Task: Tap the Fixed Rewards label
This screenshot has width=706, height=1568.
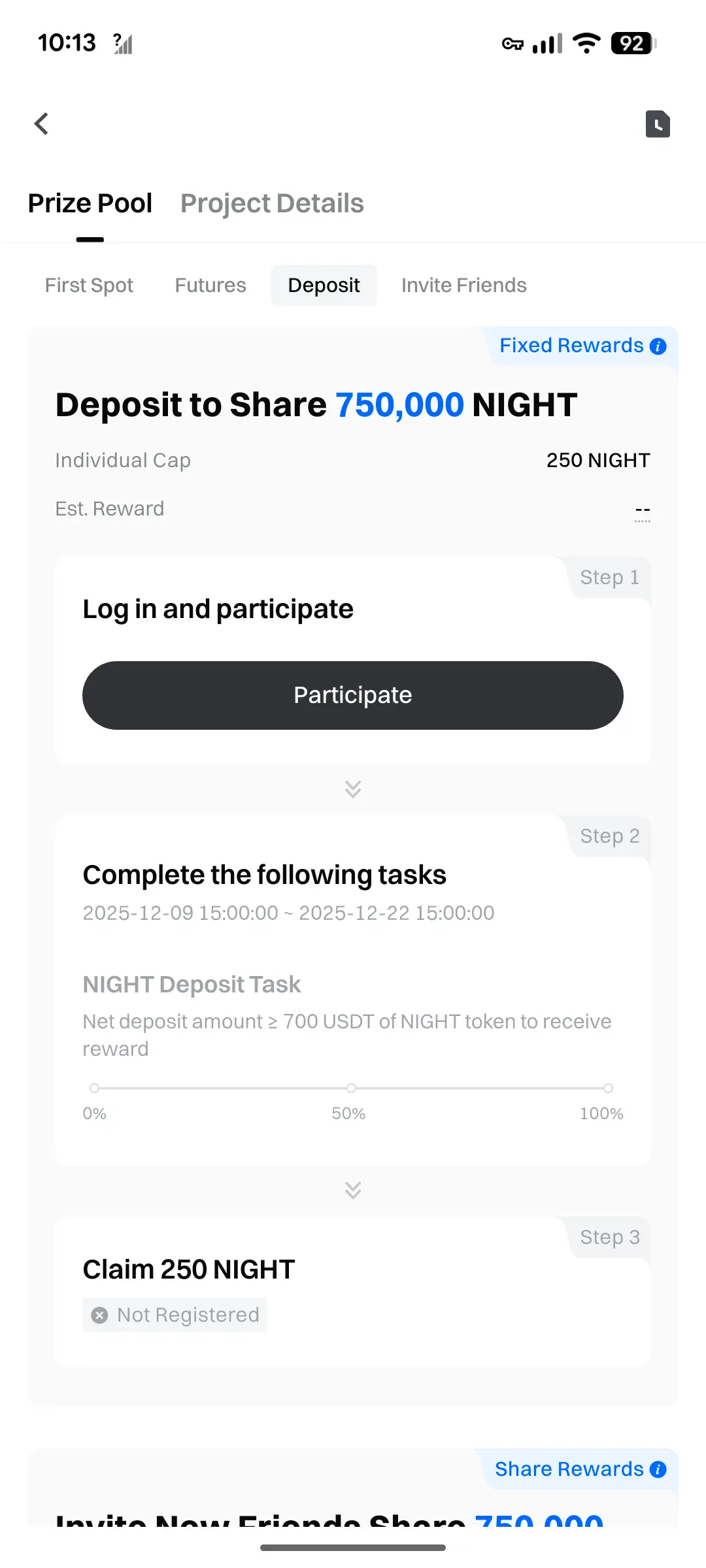Action: coord(571,346)
